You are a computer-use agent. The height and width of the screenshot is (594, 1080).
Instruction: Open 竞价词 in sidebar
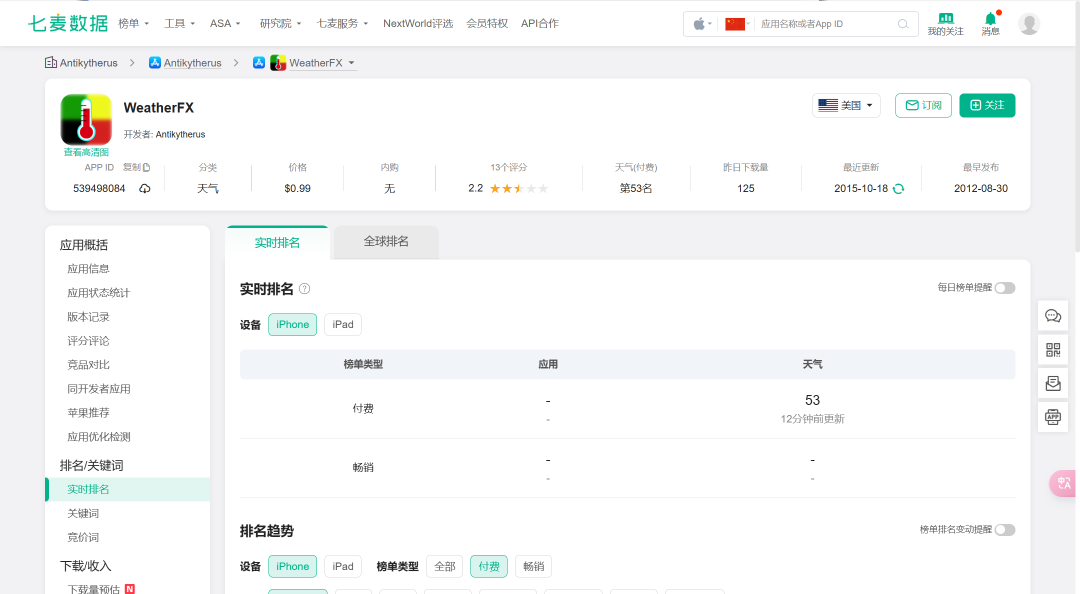click(83, 537)
